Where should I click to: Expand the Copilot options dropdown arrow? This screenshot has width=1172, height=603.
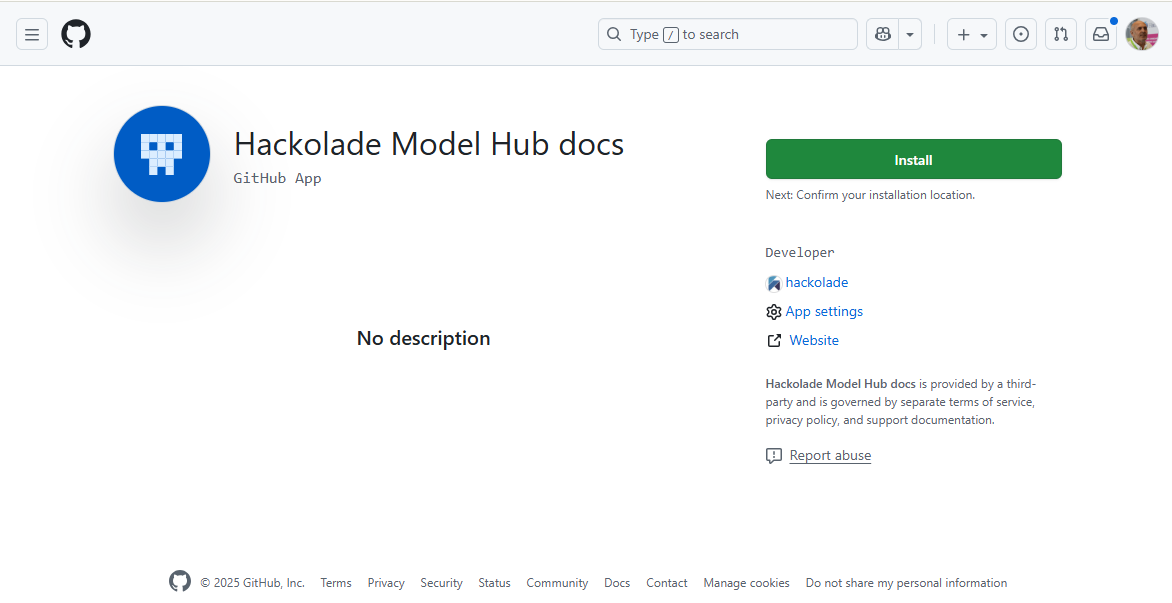coord(908,33)
